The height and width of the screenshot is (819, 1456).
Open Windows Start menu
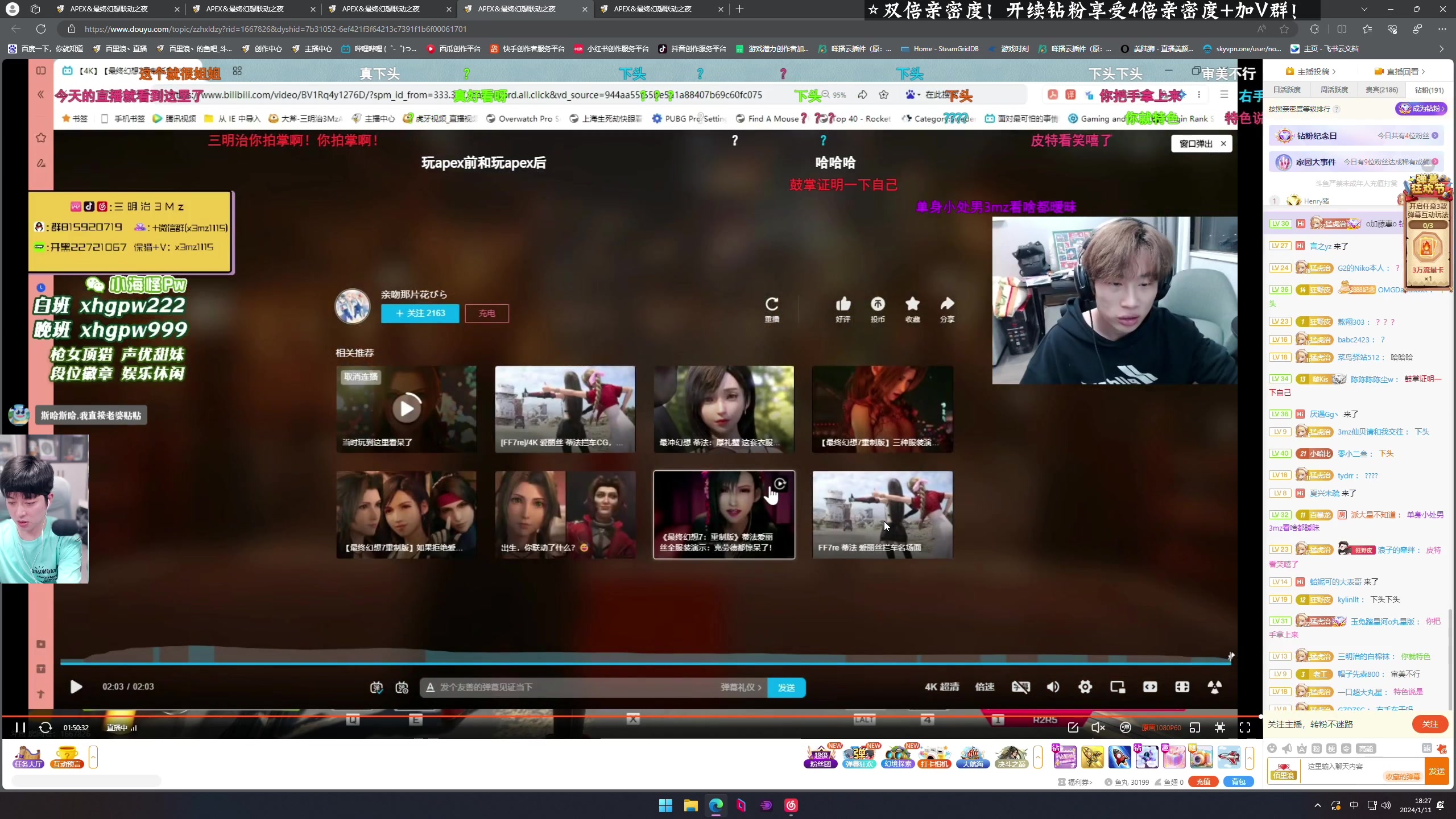pos(665,805)
